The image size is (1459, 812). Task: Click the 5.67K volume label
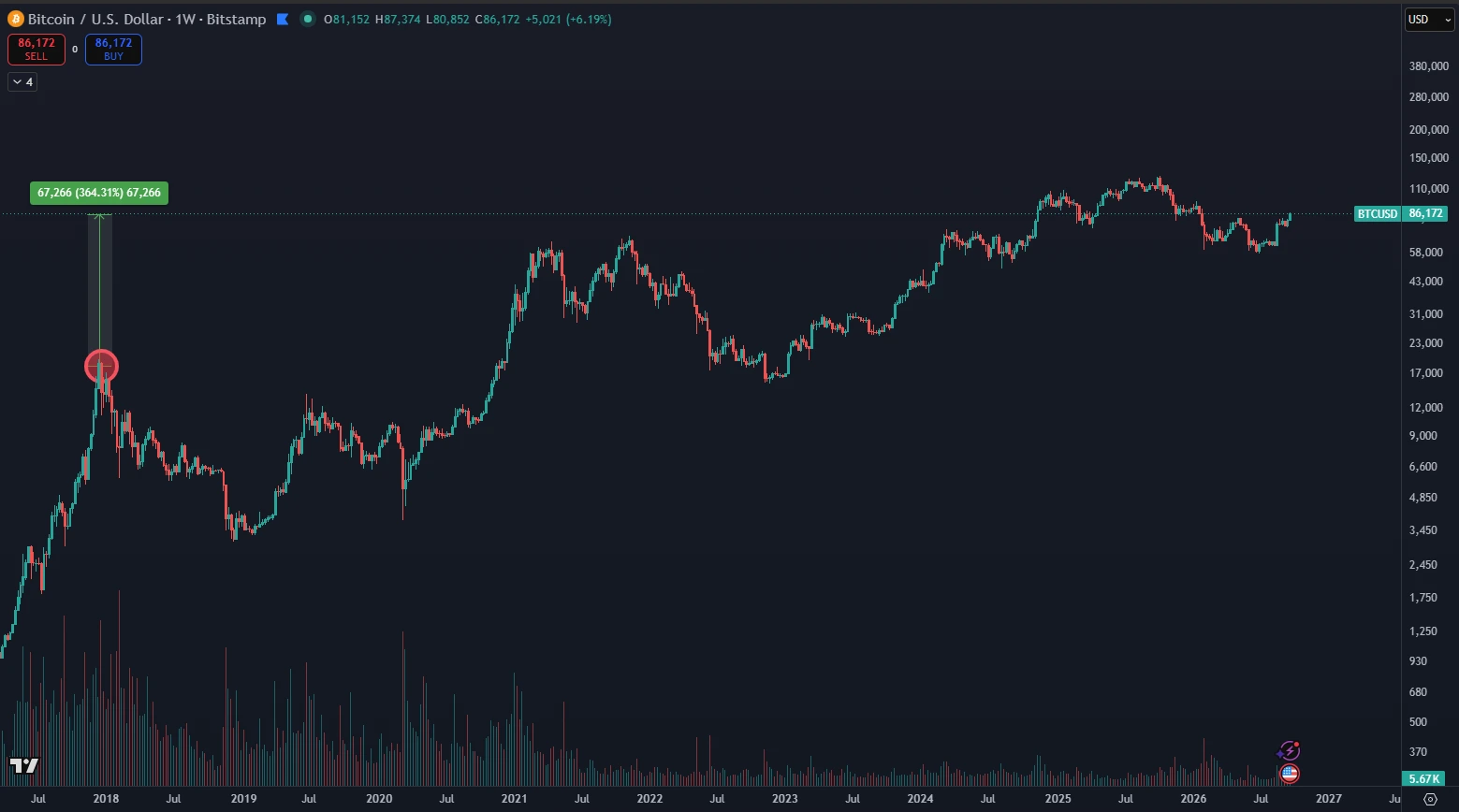[1425, 778]
